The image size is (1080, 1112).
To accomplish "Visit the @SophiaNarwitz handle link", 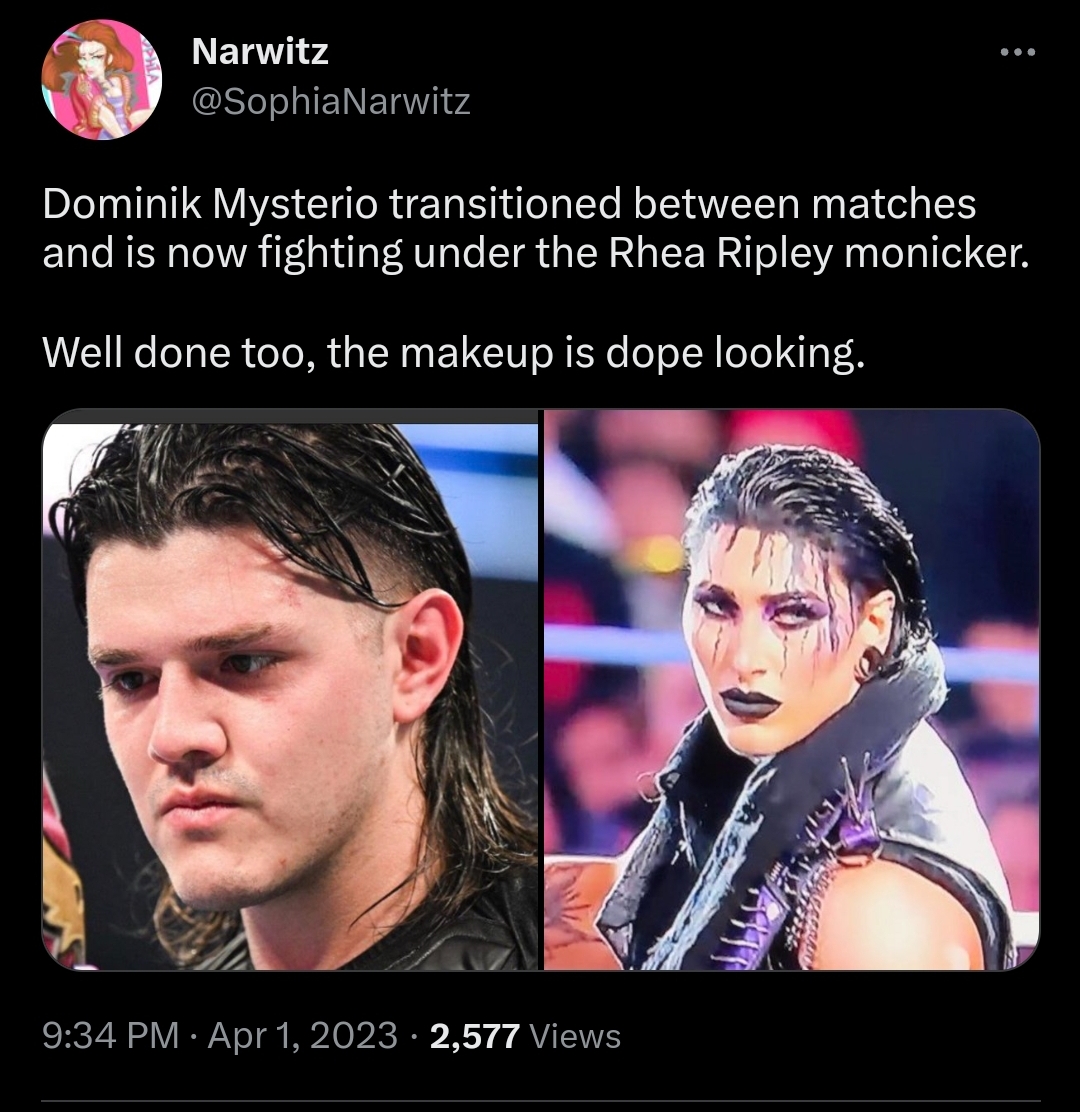I will (331, 101).
